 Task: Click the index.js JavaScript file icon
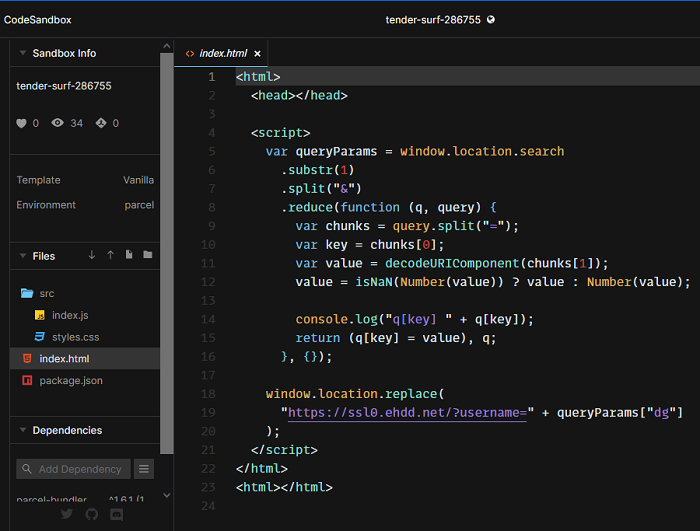coord(40,315)
